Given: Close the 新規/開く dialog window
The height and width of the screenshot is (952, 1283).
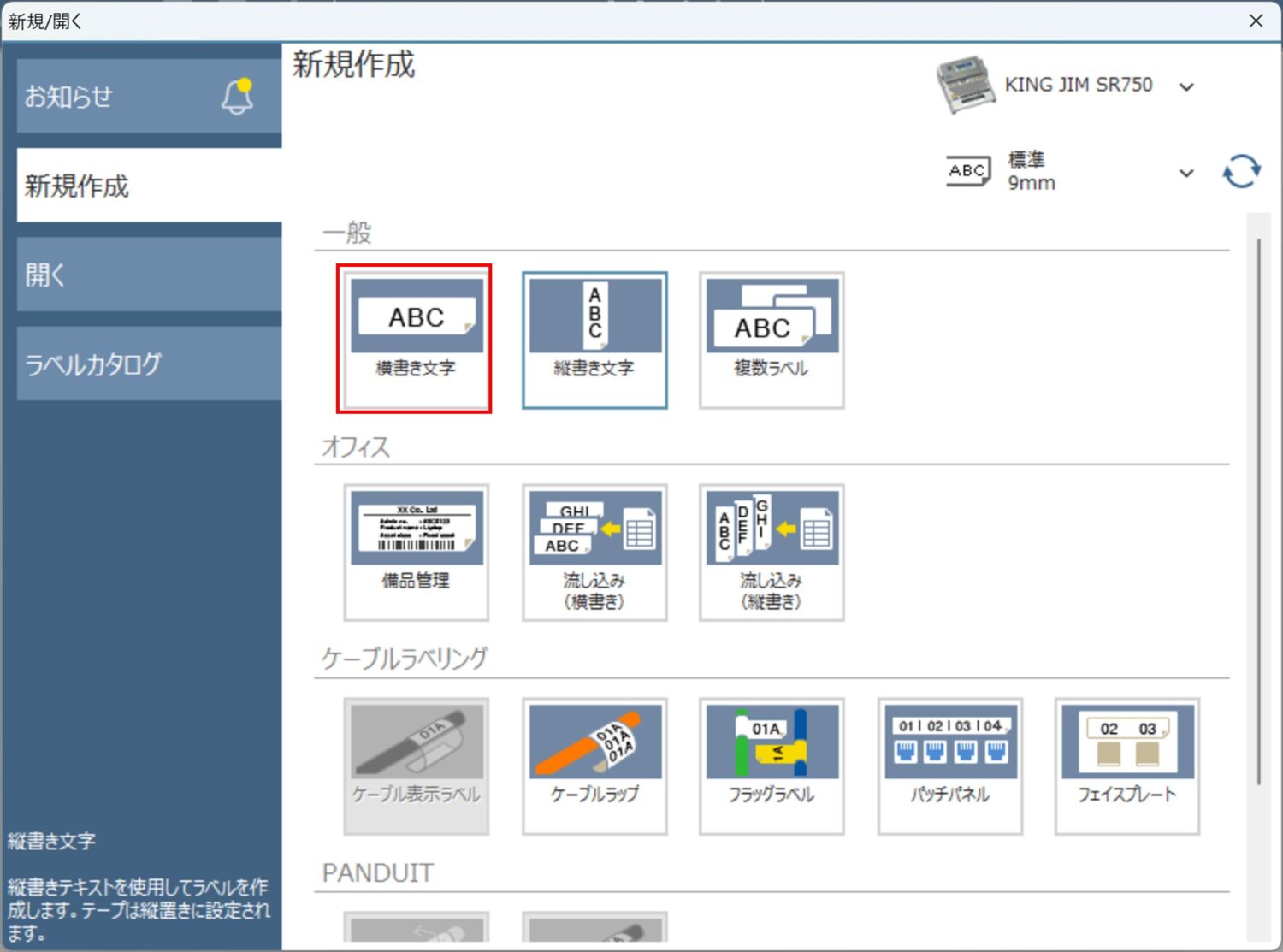Looking at the screenshot, I should (x=1256, y=21).
